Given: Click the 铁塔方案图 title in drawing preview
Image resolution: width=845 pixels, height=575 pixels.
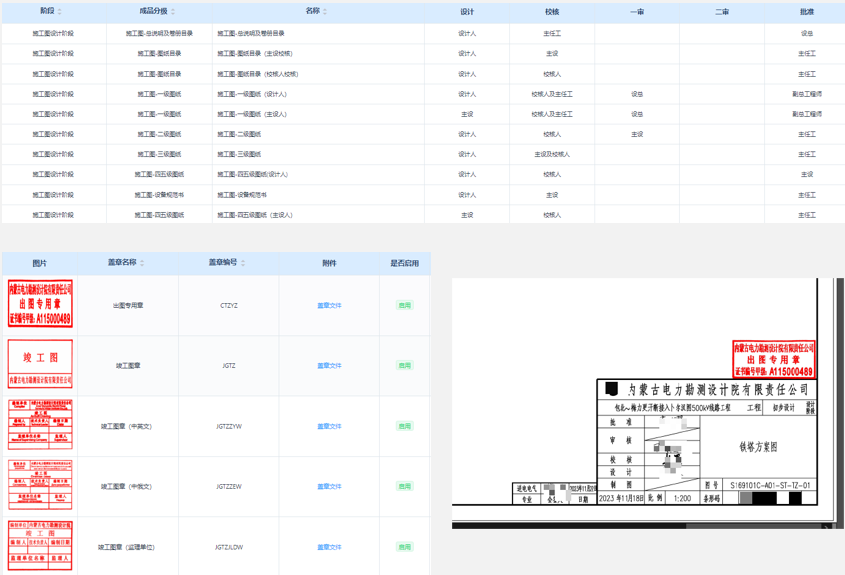Looking at the screenshot, I should 758,449.
